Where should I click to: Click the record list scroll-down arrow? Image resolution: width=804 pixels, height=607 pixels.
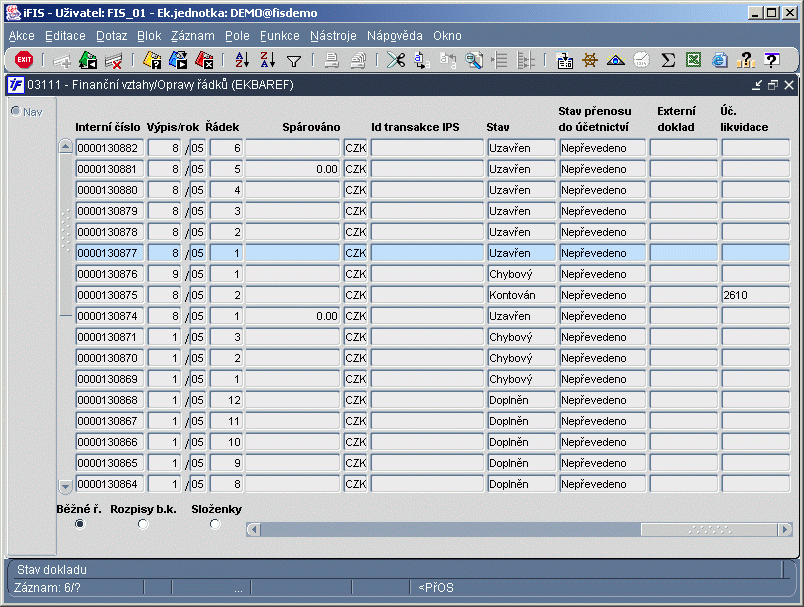[x=66, y=486]
